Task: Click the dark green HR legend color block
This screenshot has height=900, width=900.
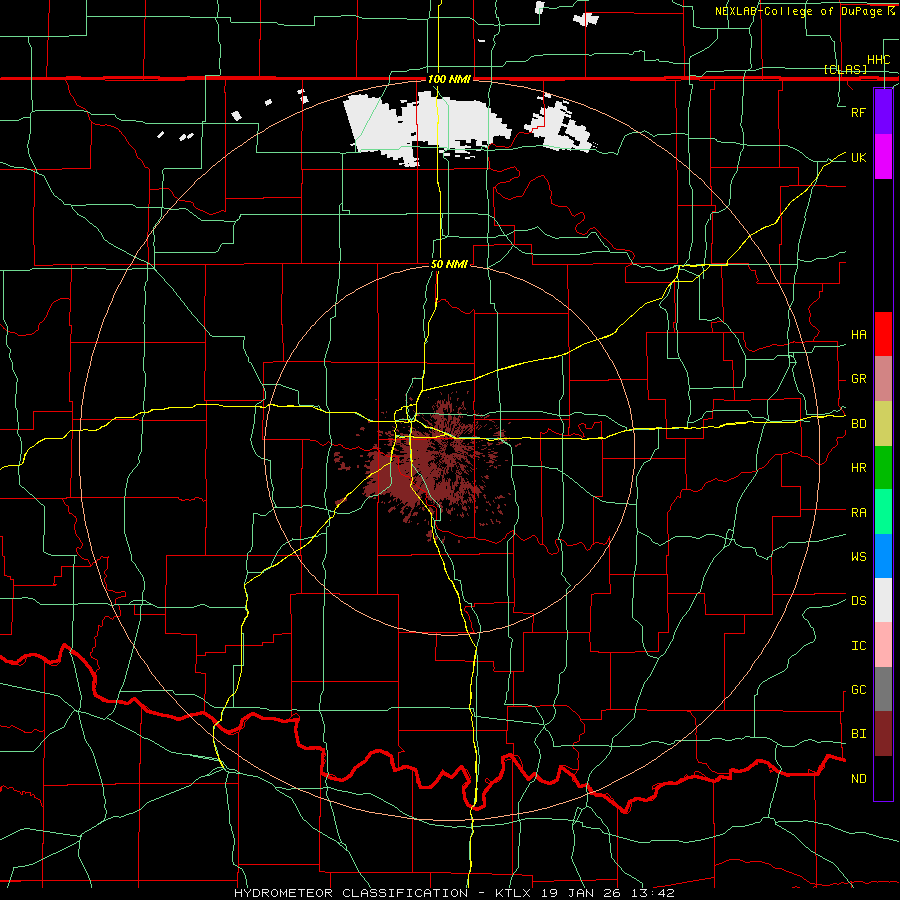Action: pos(883,468)
